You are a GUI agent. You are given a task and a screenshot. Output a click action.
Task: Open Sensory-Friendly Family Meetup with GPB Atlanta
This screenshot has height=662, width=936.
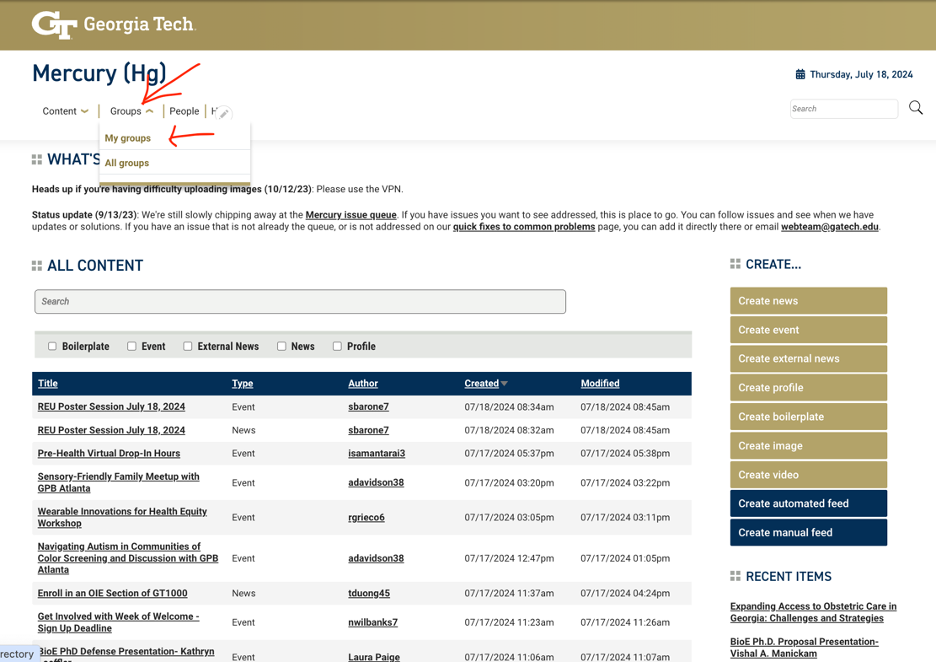pos(118,482)
